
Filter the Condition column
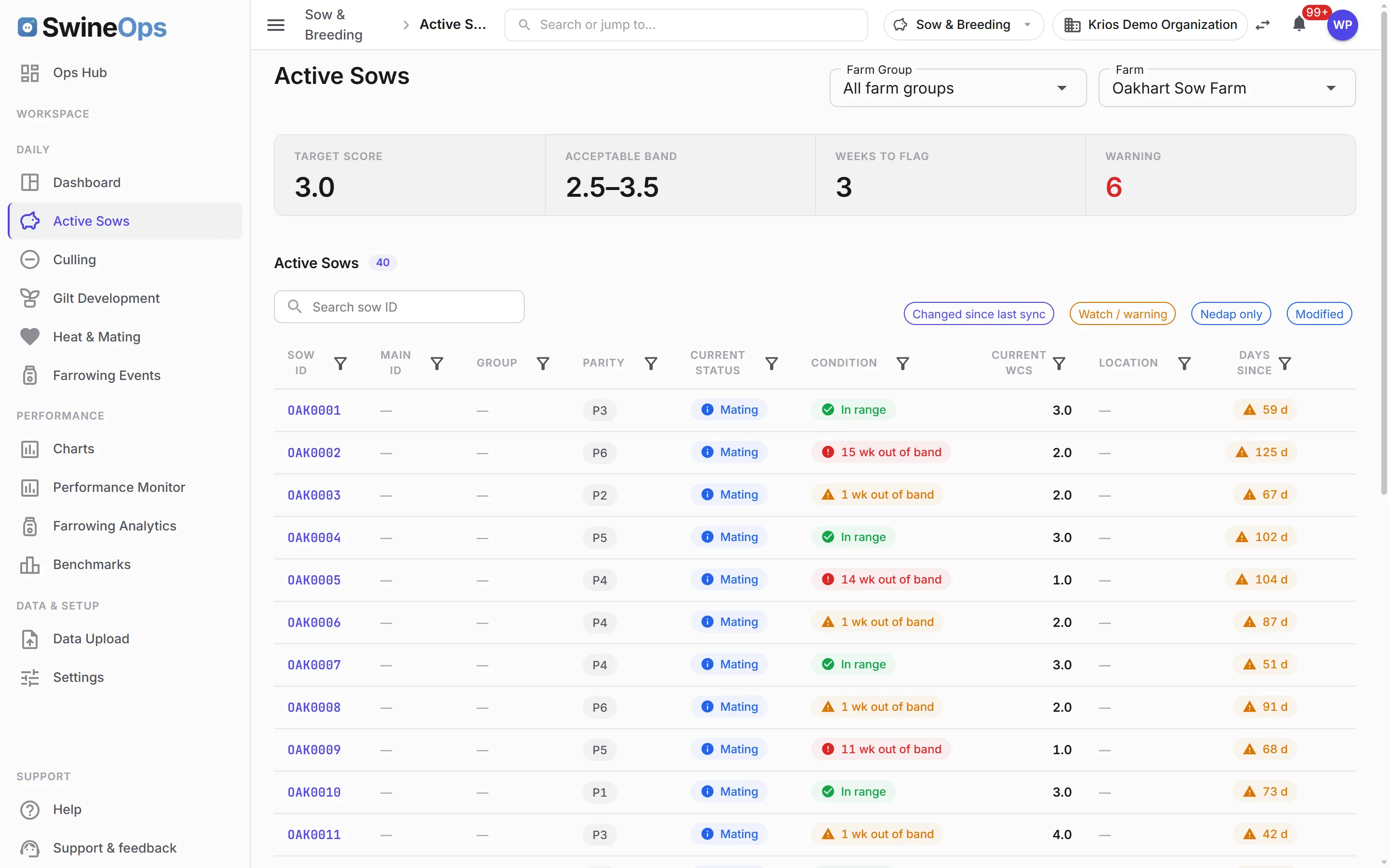[x=902, y=363]
